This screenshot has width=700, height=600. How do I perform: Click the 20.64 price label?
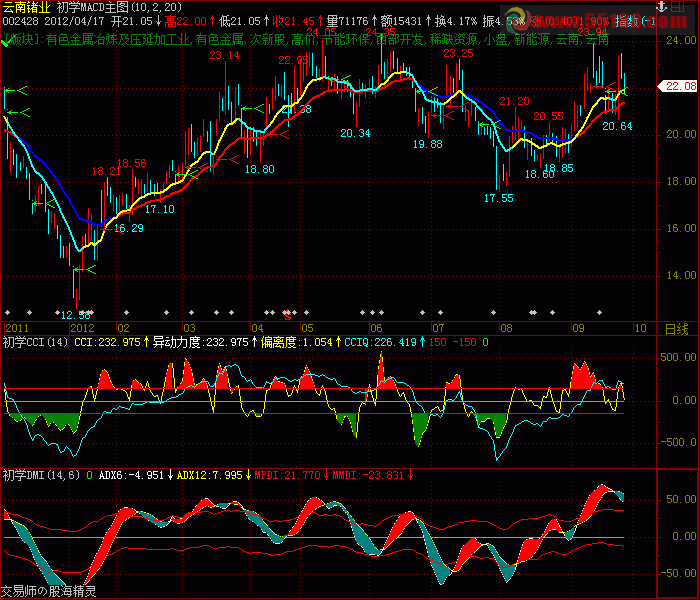pos(617,126)
